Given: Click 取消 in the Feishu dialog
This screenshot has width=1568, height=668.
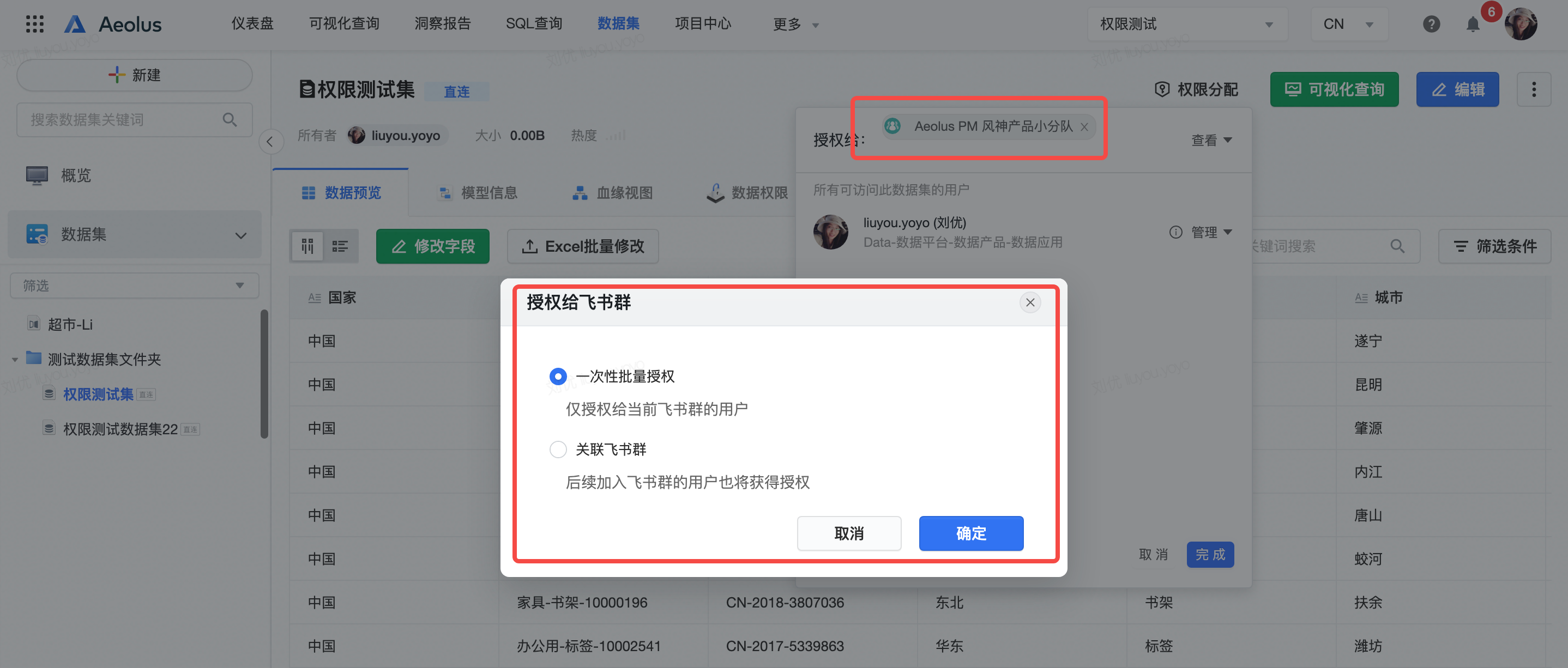Looking at the screenshot, I should [848, 533].
